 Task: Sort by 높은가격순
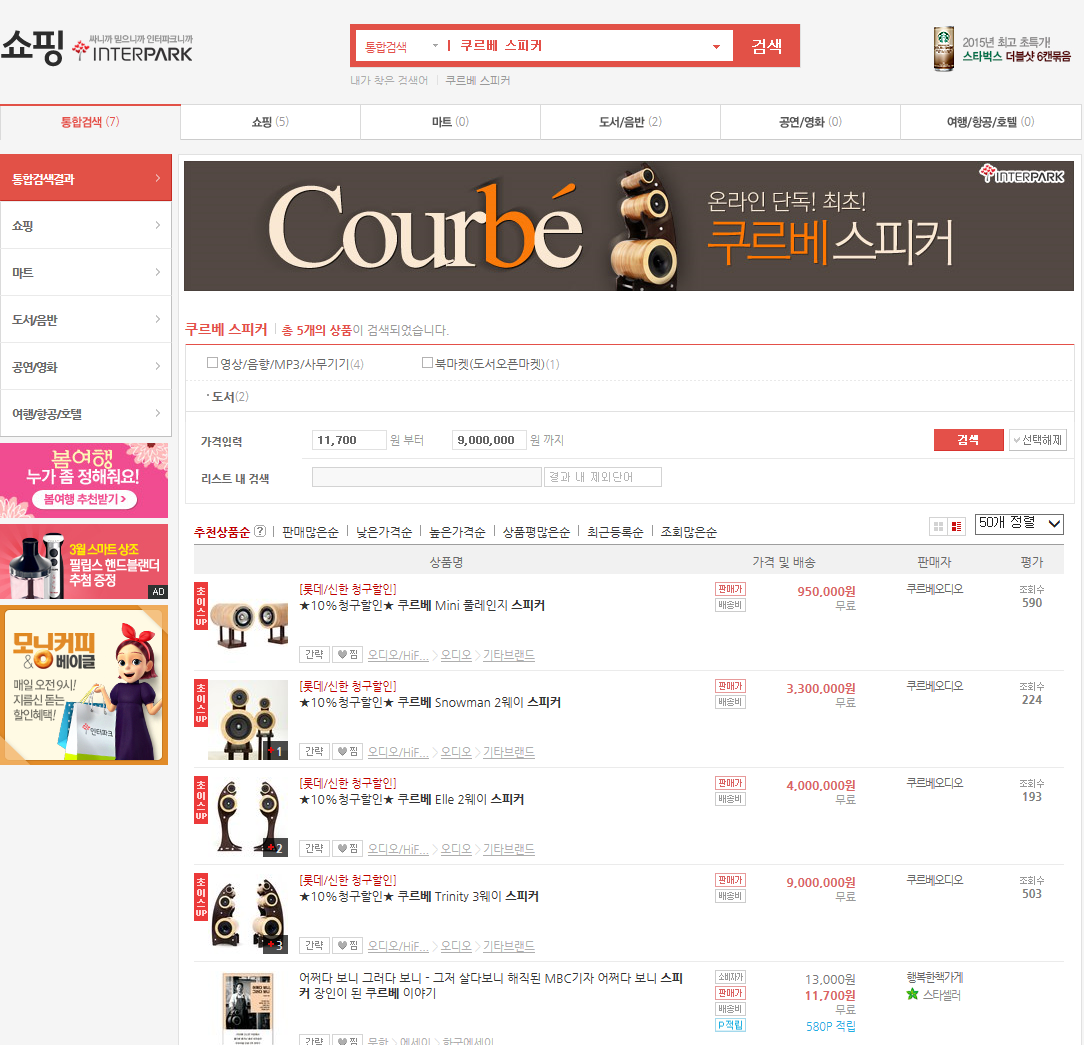click(457, 532)
